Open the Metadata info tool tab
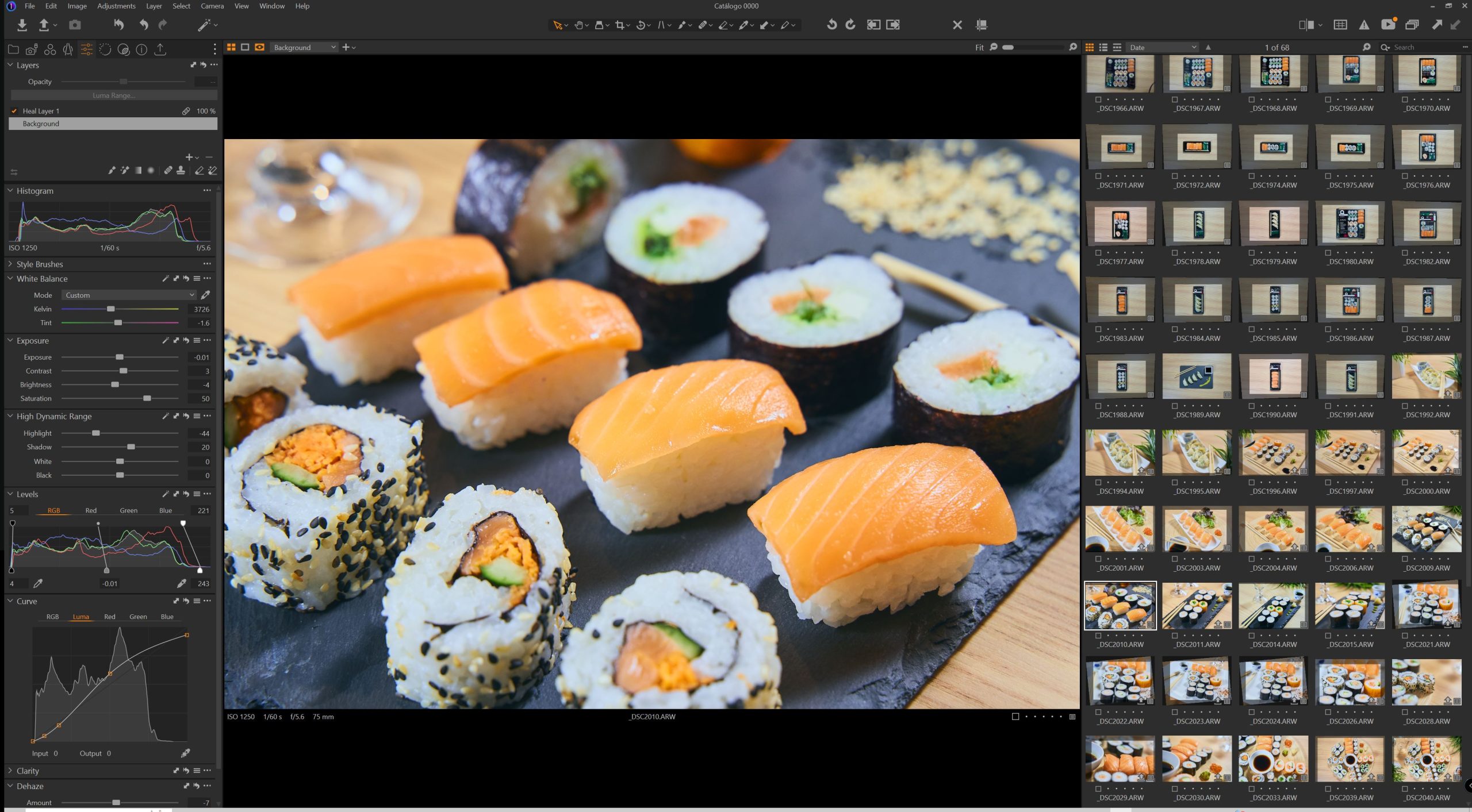The width and height of the screenshot is (1472, 812). (x=141, y=49)
